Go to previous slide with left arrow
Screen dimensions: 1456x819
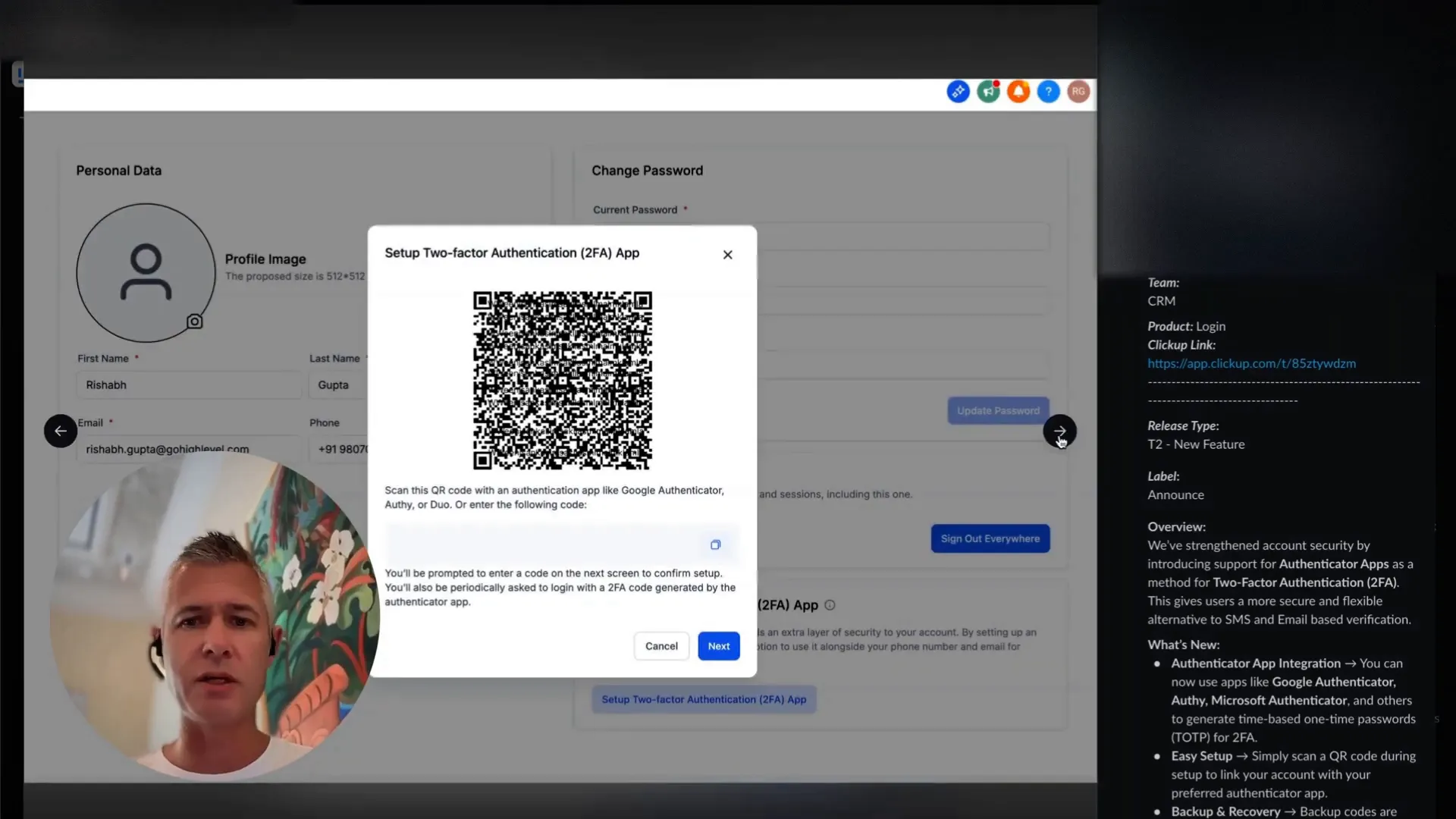[x=61, y=431]
